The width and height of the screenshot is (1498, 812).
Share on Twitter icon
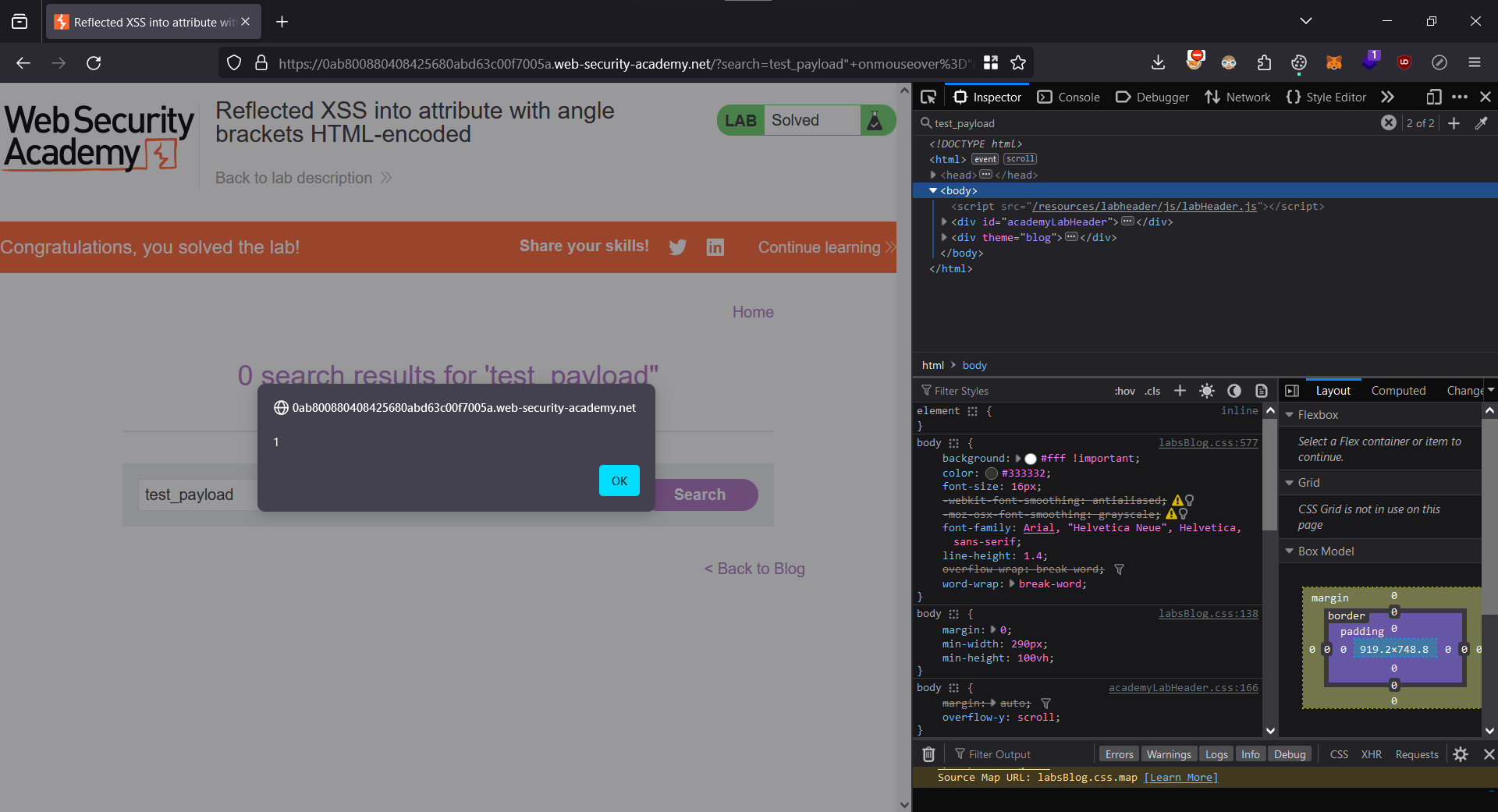click(678, 247)
